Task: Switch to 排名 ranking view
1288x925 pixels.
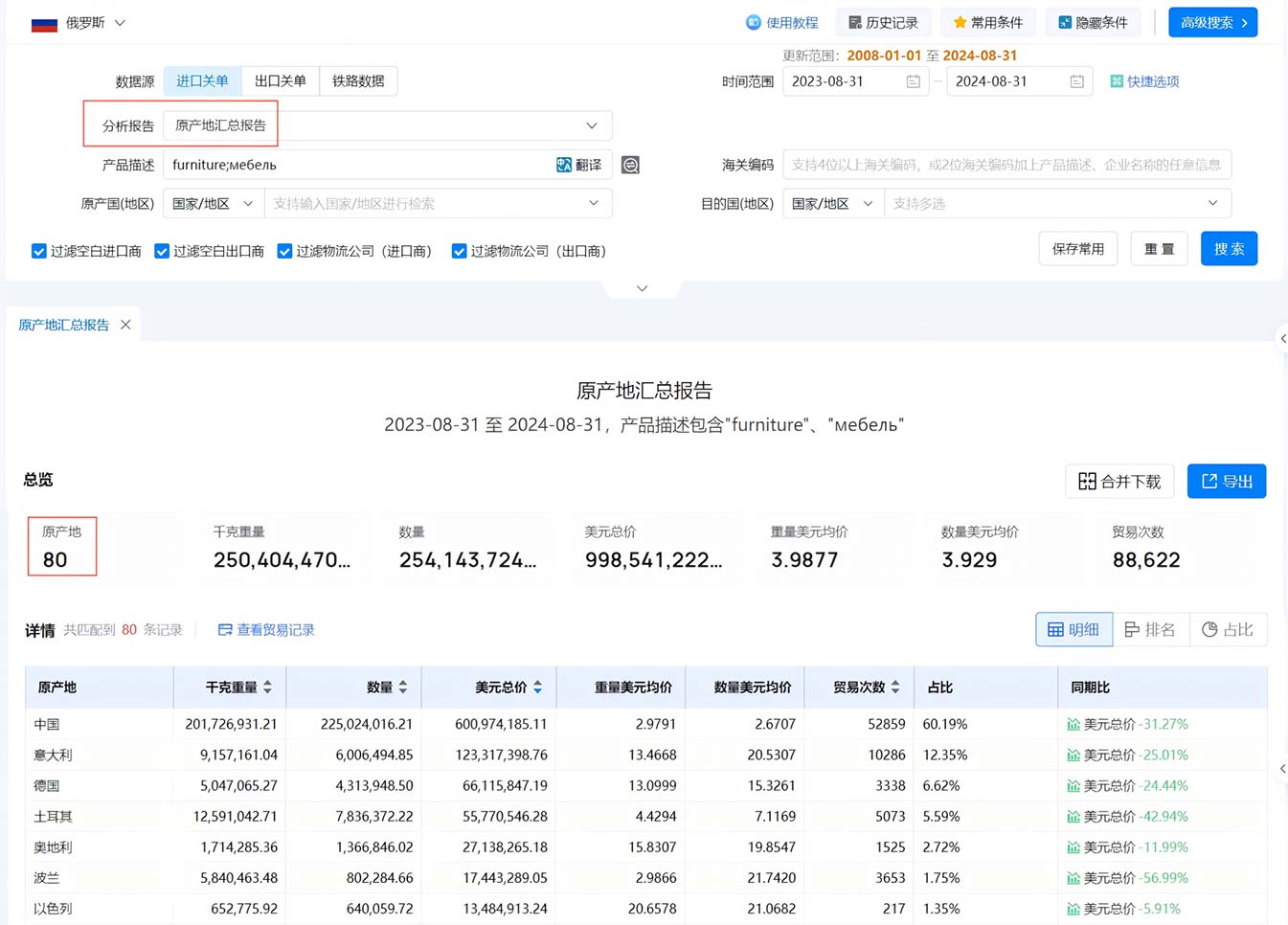Action: 1151,630
